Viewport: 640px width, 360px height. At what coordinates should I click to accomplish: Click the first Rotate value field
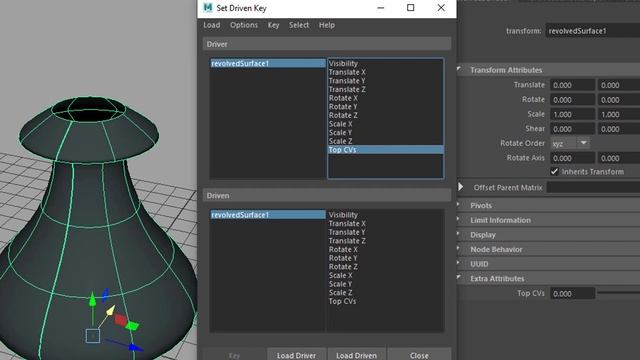pyautogui.click(x=572, y=100)
